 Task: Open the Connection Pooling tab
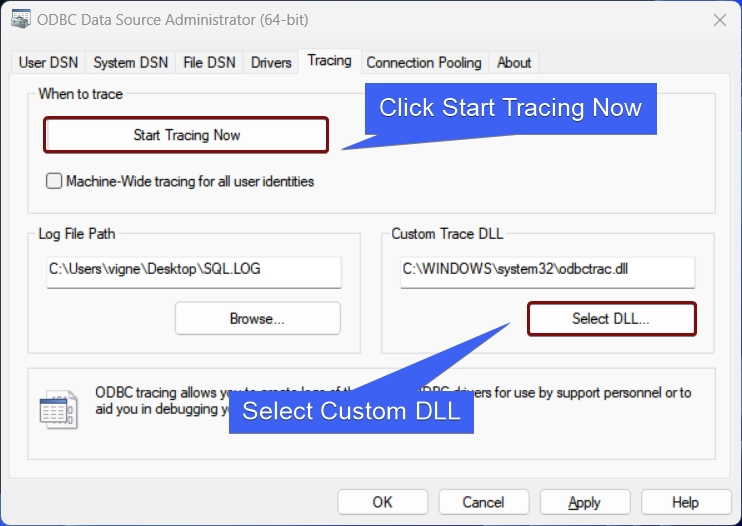click(x=424, y=62)
